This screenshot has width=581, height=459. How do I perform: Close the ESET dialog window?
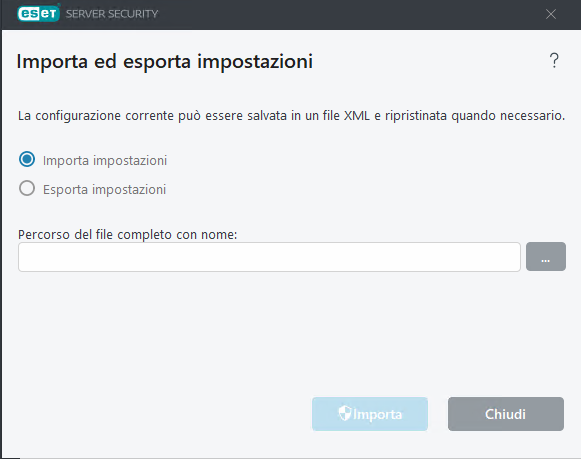coord(551,14)
